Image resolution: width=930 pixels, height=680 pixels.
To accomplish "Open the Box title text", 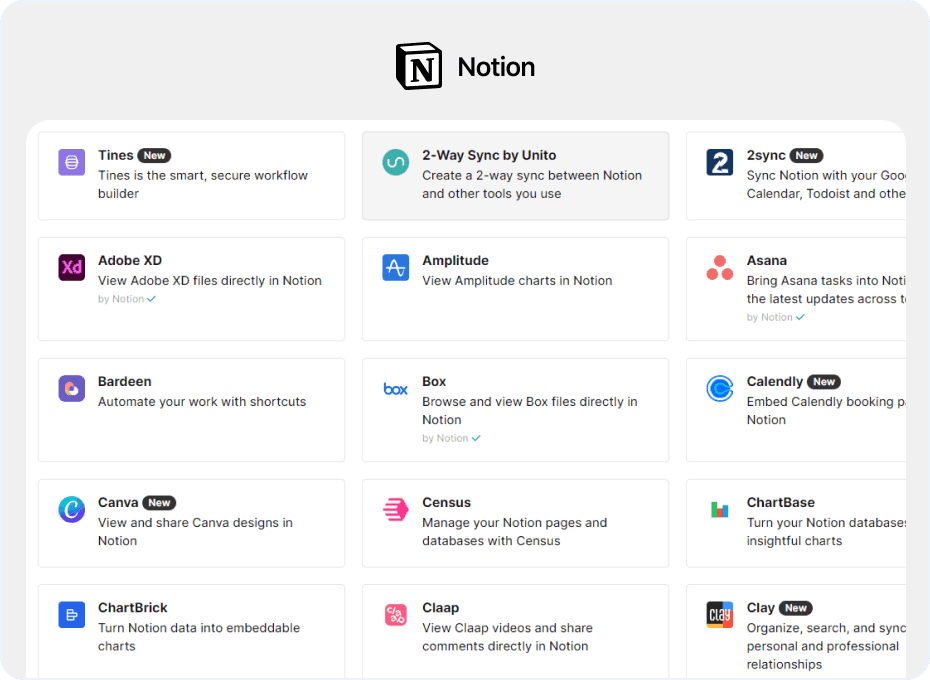I will pos(434,382).
